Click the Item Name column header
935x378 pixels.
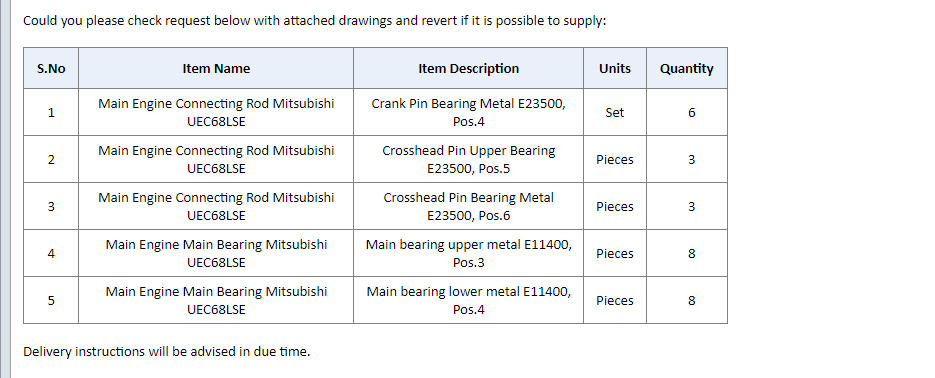point(216,69)
